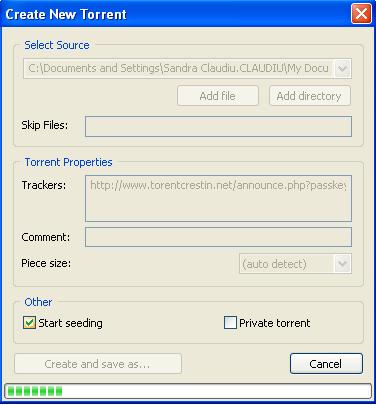Click the green progress bar
Image resolution: width=376 pixels, height=405 pixels.
(188, 391)
